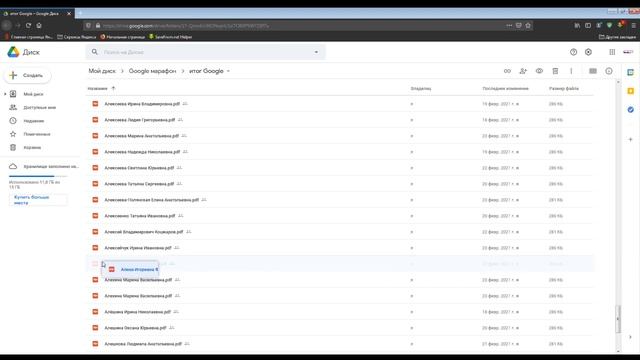640x360 pixels.
Task: Open the Сервисы Яндекса bookmark
Action: click(x=77, y=37)
